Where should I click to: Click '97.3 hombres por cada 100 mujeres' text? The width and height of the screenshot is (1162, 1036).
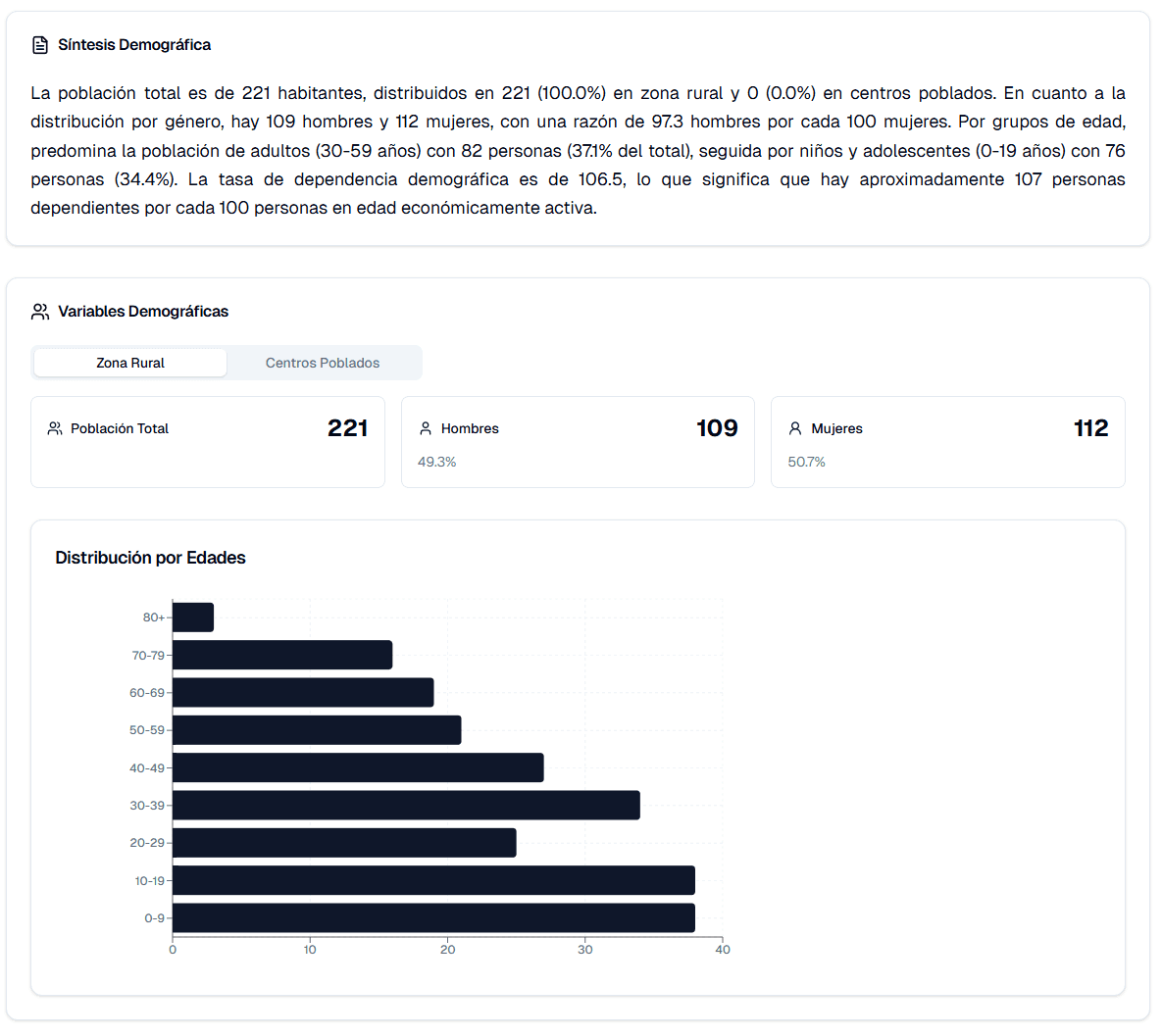[799, 122]
